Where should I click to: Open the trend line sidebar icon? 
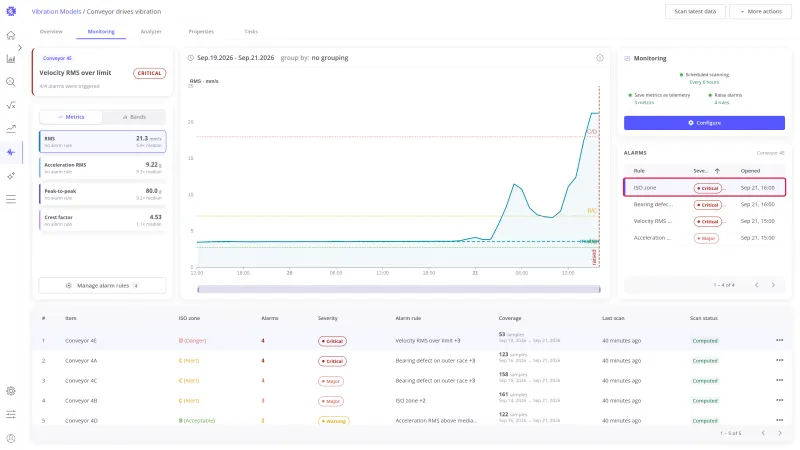(11, 129)
